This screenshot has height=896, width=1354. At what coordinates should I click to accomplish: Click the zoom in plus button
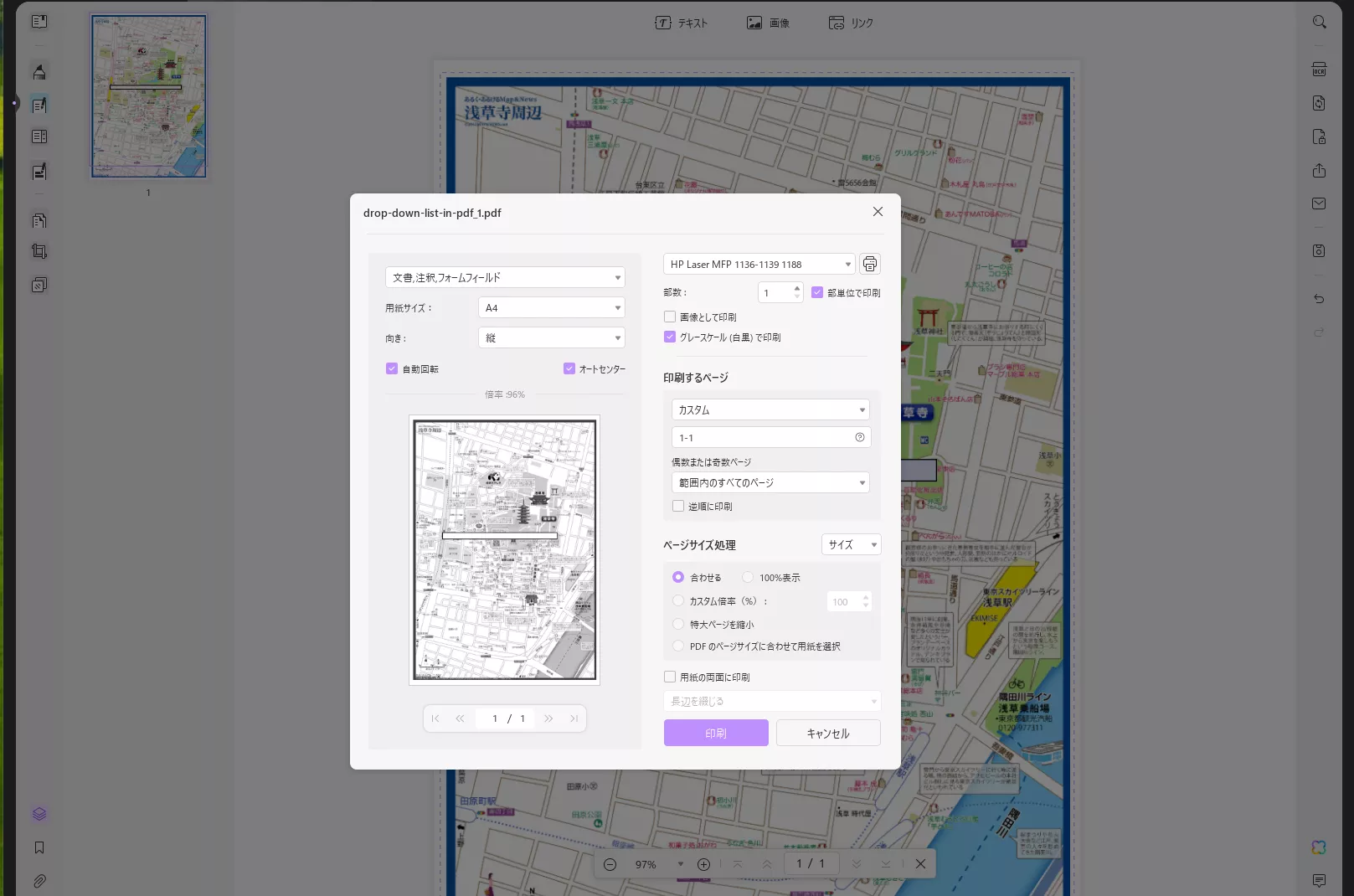click(x=704, y=864)
